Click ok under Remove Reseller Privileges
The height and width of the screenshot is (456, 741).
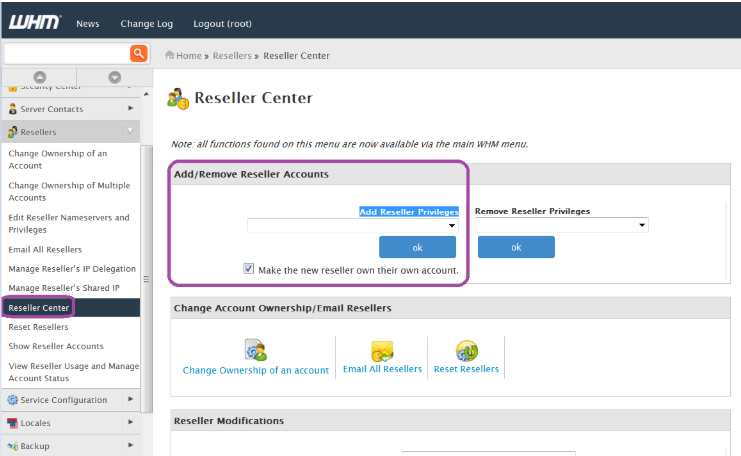tap(516, 247)
